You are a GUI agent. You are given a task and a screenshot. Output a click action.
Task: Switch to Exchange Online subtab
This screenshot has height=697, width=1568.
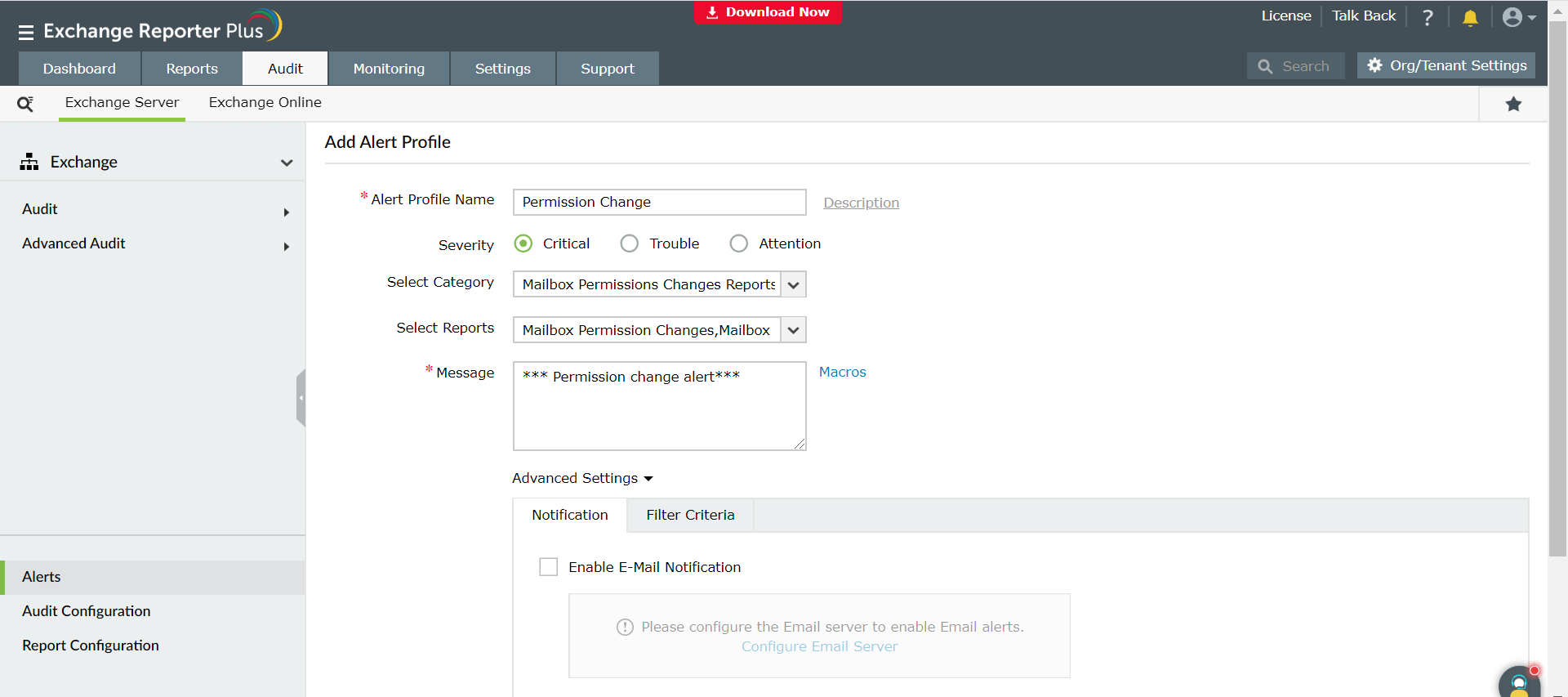coord(265,103)
